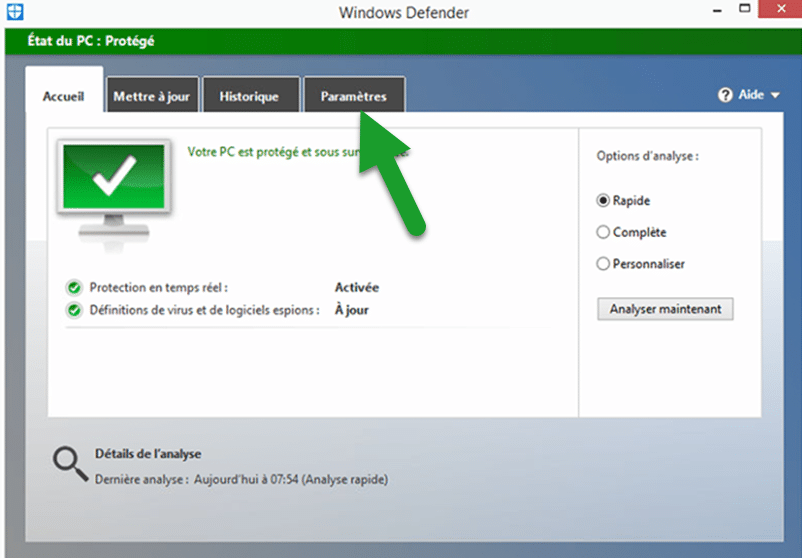Open the Mettre à jour tab
Image resolution: width=802 pixels, height=558 pixels.
[x=152, y=96]
